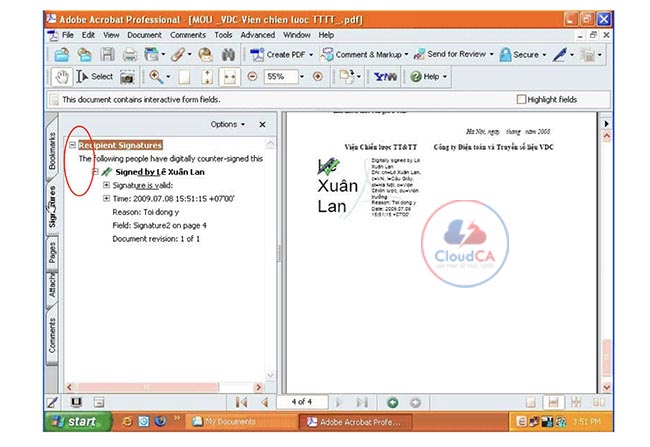Open the Edit menu
This screenshot has width=650, height=447.
point(88,35)
